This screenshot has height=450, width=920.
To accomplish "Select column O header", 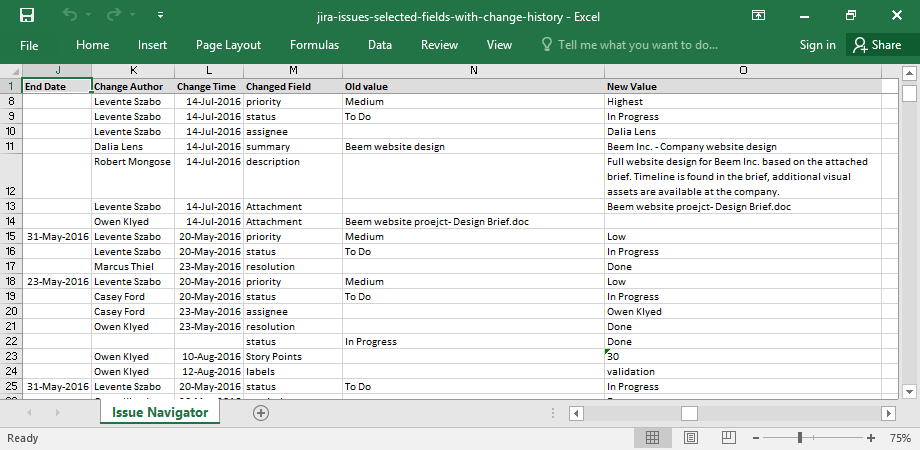I will click(x=743, y=70).
